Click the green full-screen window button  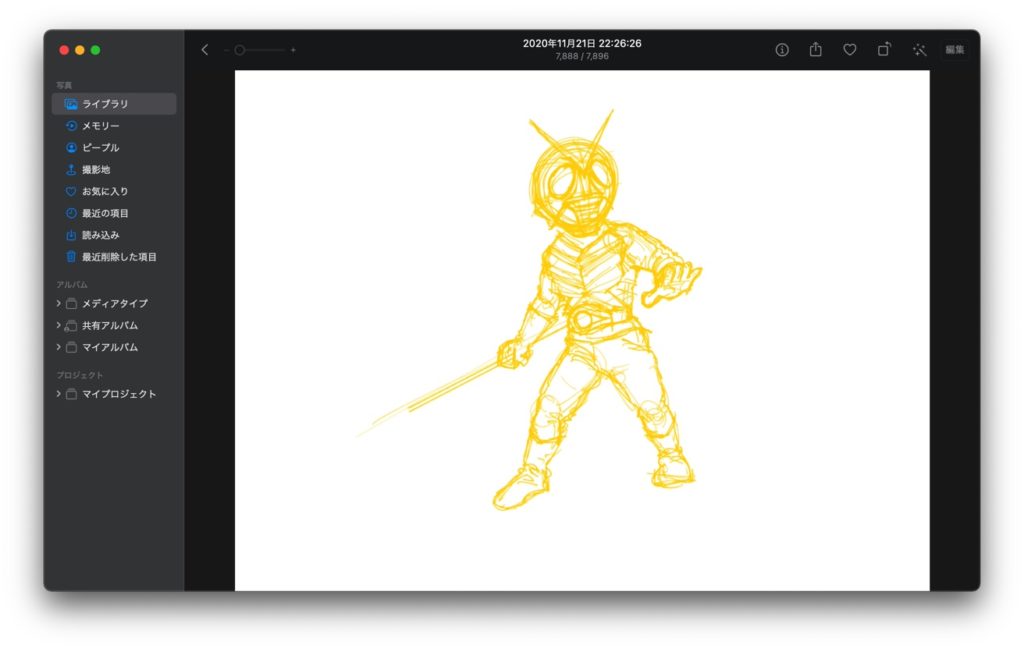click(95, 50)
